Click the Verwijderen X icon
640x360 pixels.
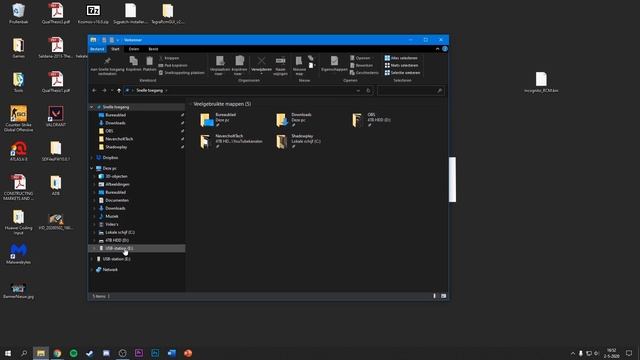point(261,61)
